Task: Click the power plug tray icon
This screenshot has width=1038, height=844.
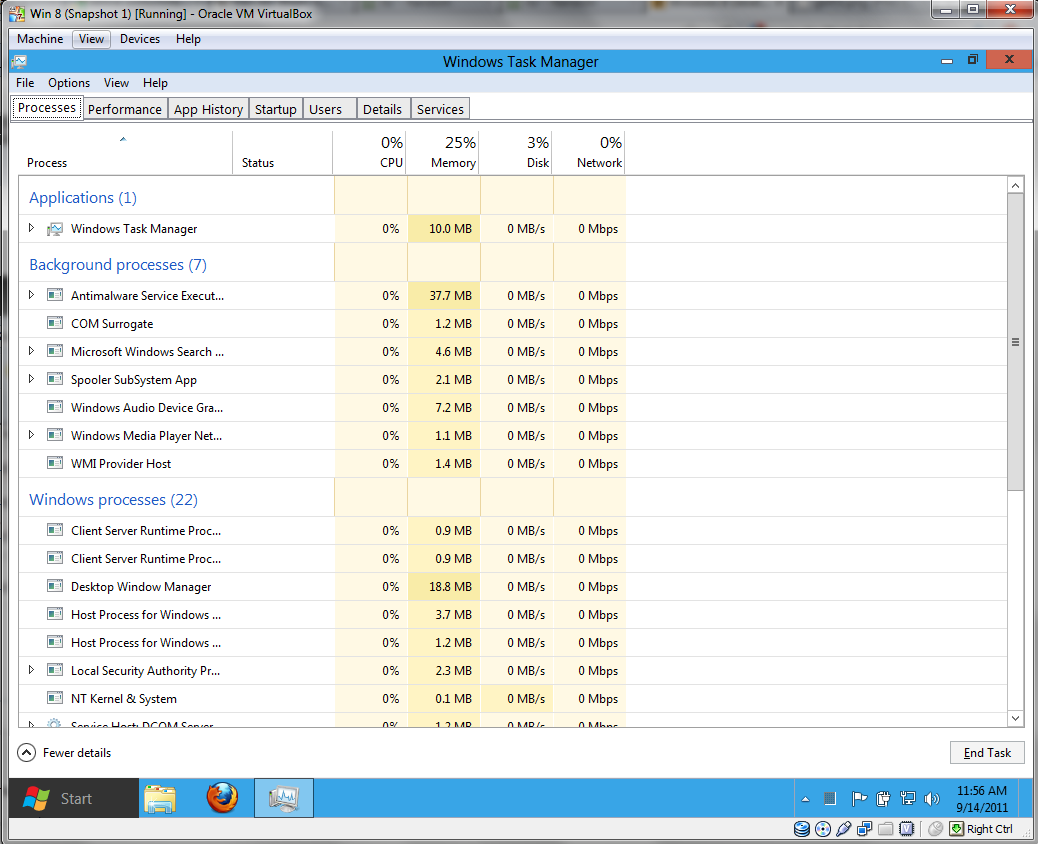Action: [x=883, y=799]
